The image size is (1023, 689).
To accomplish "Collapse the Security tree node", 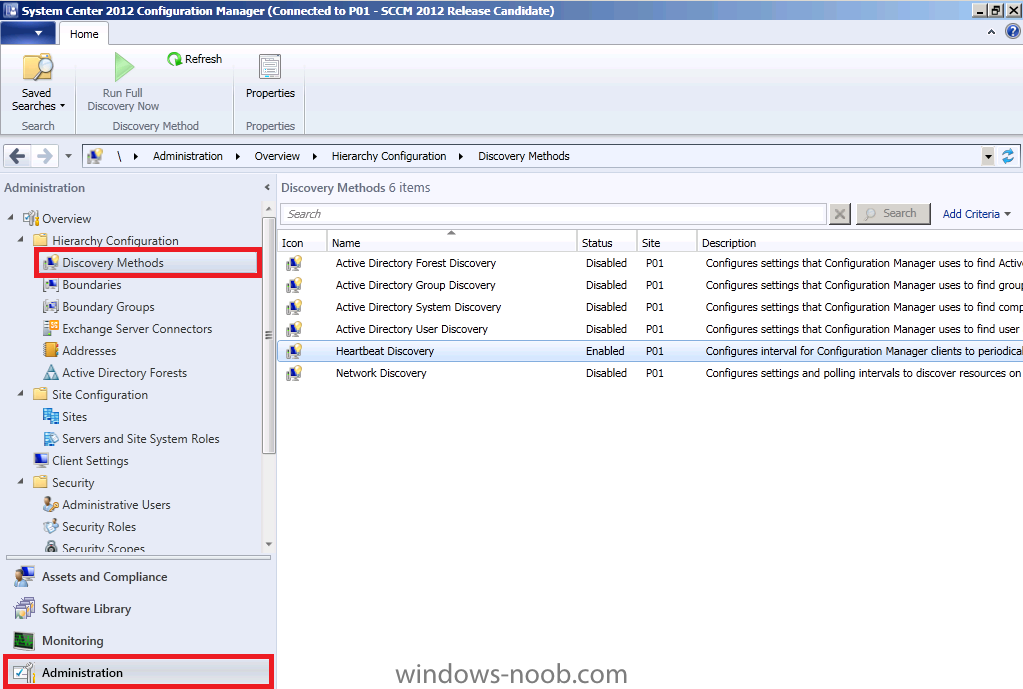I will tap(21, 482).
